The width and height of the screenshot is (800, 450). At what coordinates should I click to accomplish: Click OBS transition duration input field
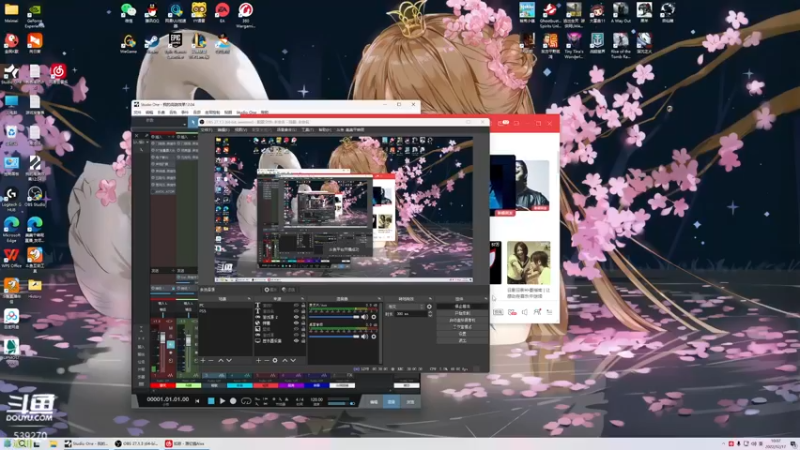[x=411, y=314]
